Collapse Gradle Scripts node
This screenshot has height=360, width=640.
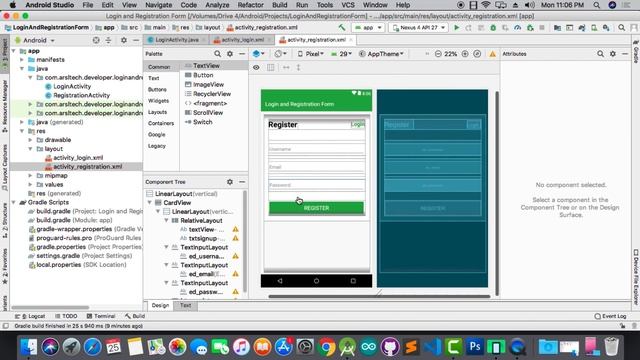pyautogui.click(x=14, y=202)
